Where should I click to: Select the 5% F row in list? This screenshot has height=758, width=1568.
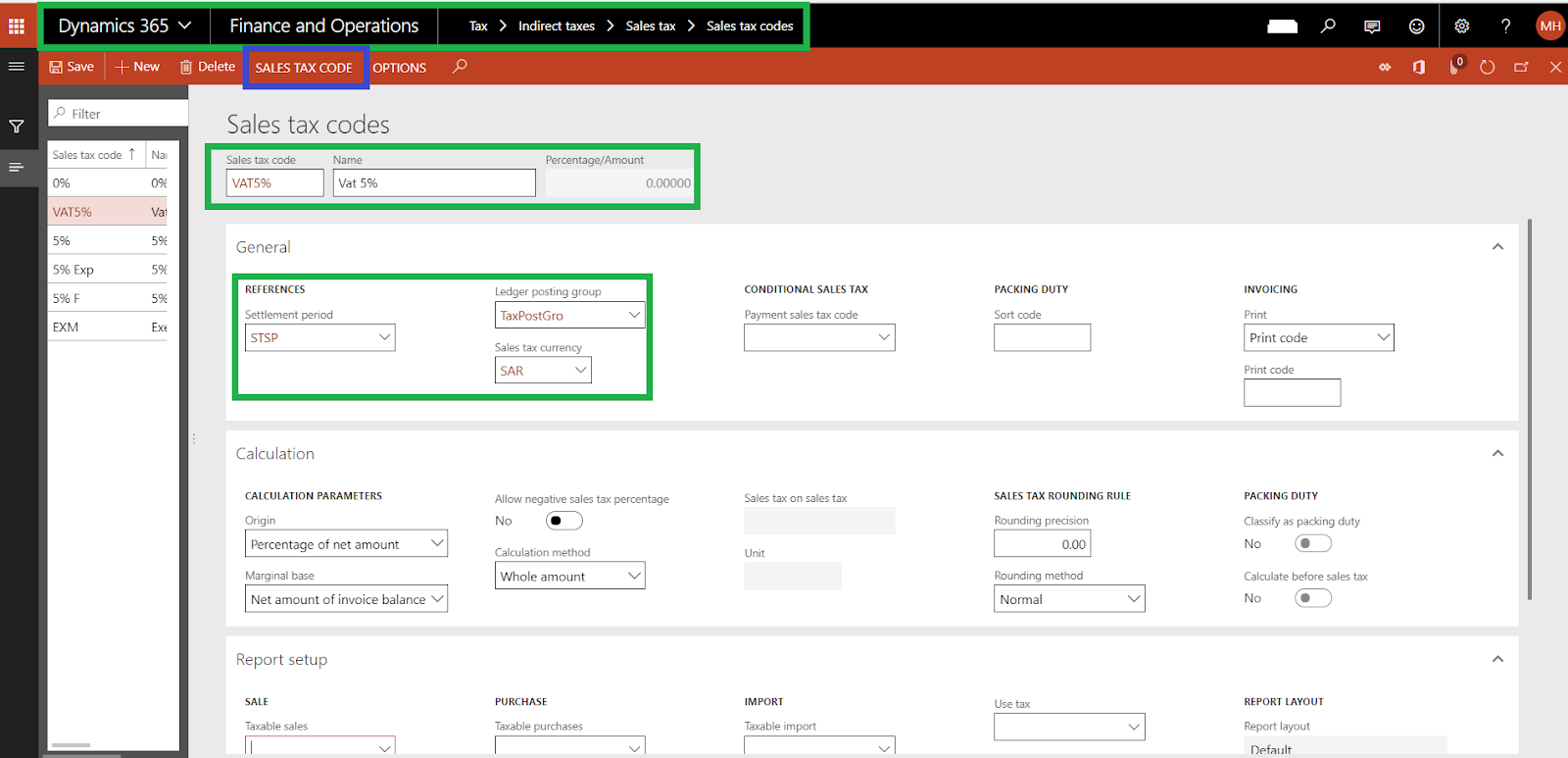[110, 298]
